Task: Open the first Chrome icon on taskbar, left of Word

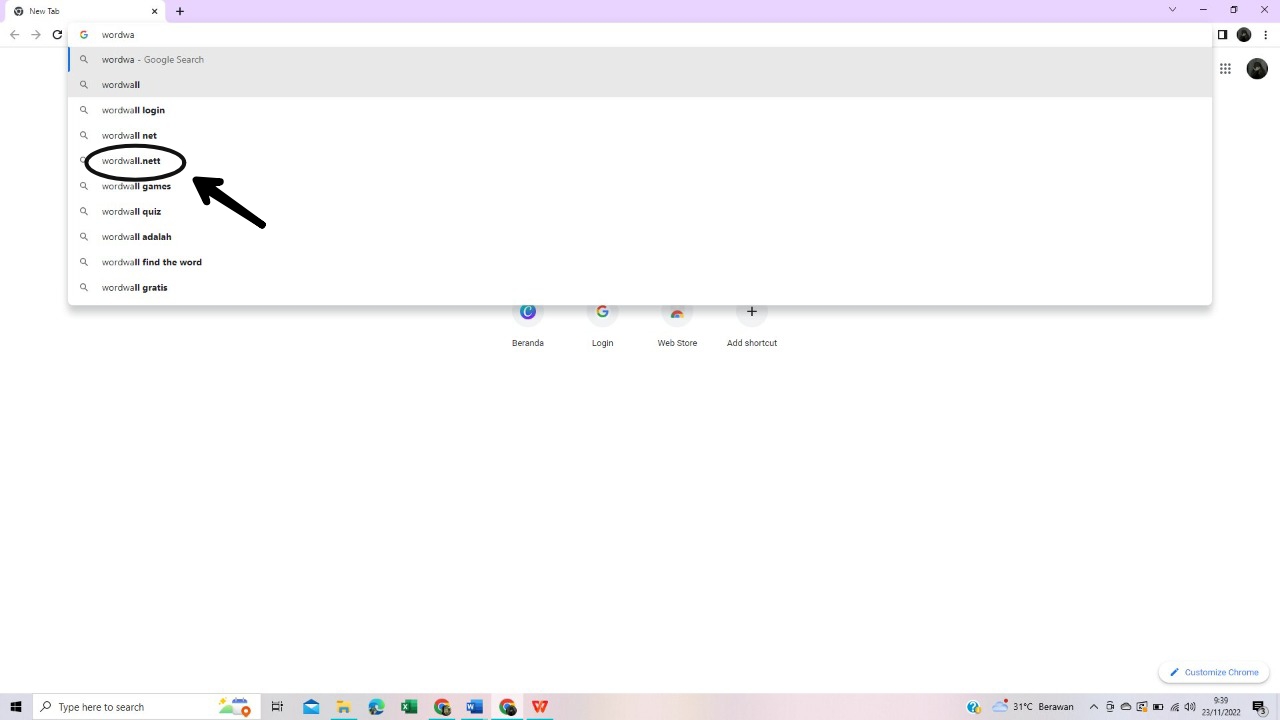Action: [x=442, y=707]
